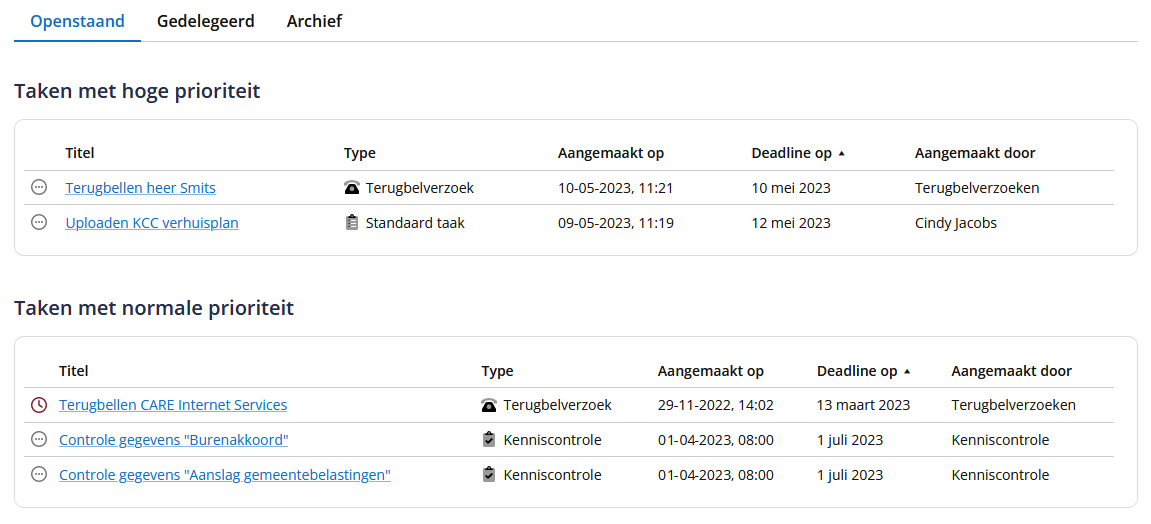Click status icon beside "Aanslag gemeentebelastingen" task
This screenshot has width=1151, height=524.
tap(39, 475)
